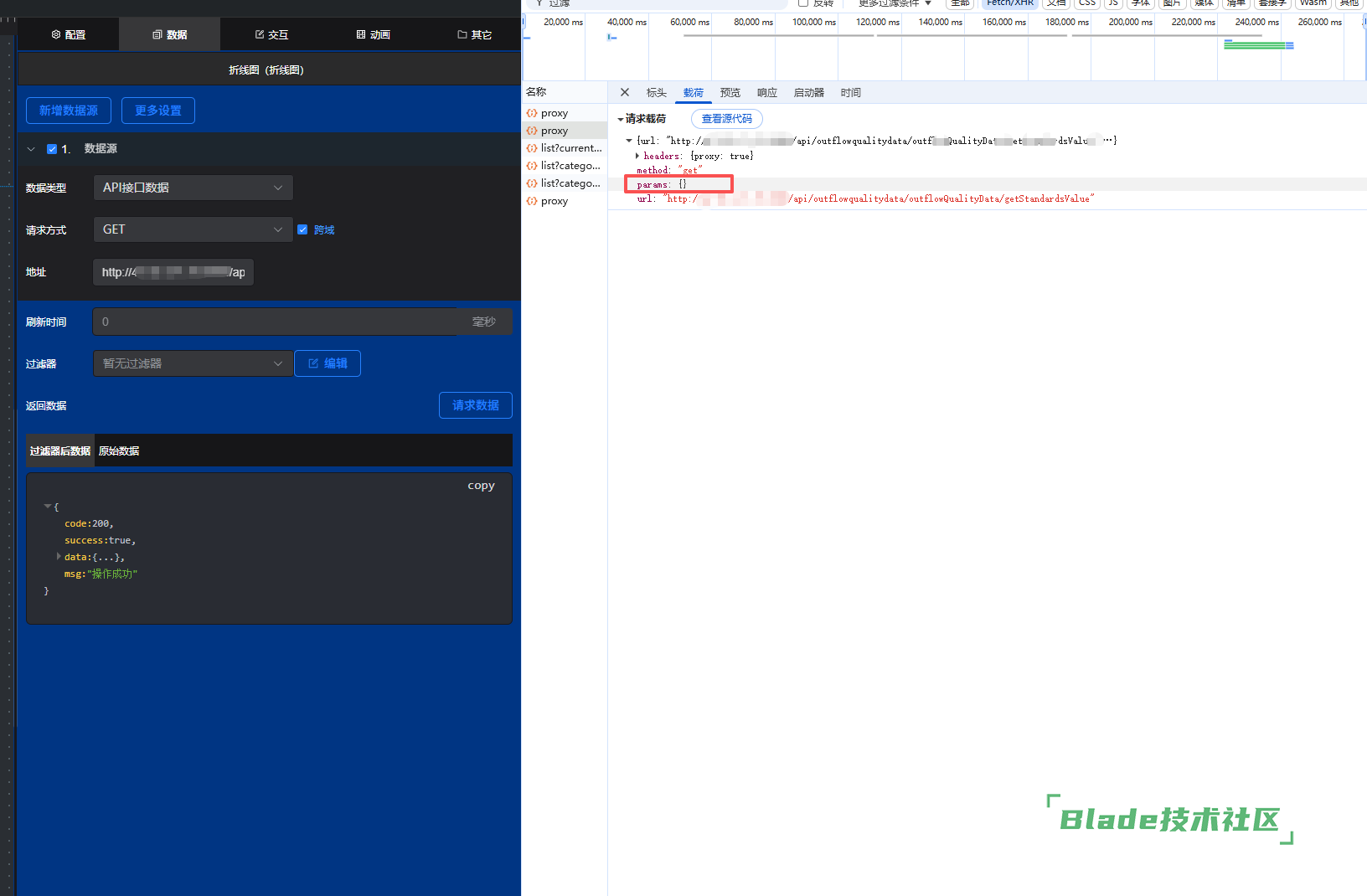Close the request details pane
This screenshot has height=896, width=1367.
point(624,93)
